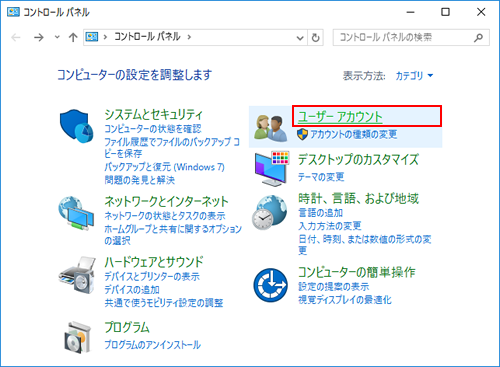Image resolution: width=500 pixels, height=367 pixels.
Task: Click the Control Panel icon in address bar
Action: (x=92, y=37)
